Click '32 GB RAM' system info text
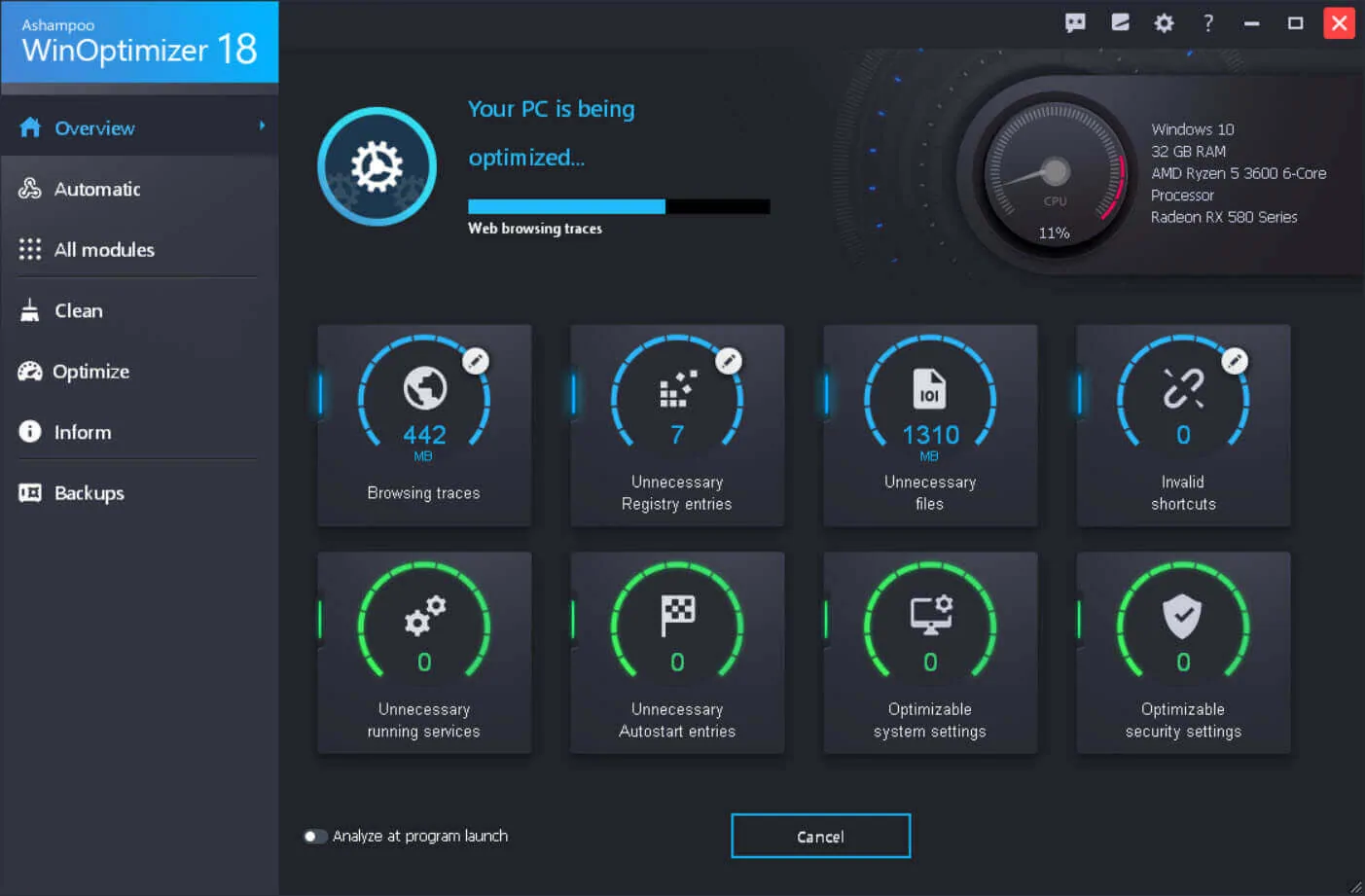The width and height of the screenshot is (1365, 896). [1188, 151]
